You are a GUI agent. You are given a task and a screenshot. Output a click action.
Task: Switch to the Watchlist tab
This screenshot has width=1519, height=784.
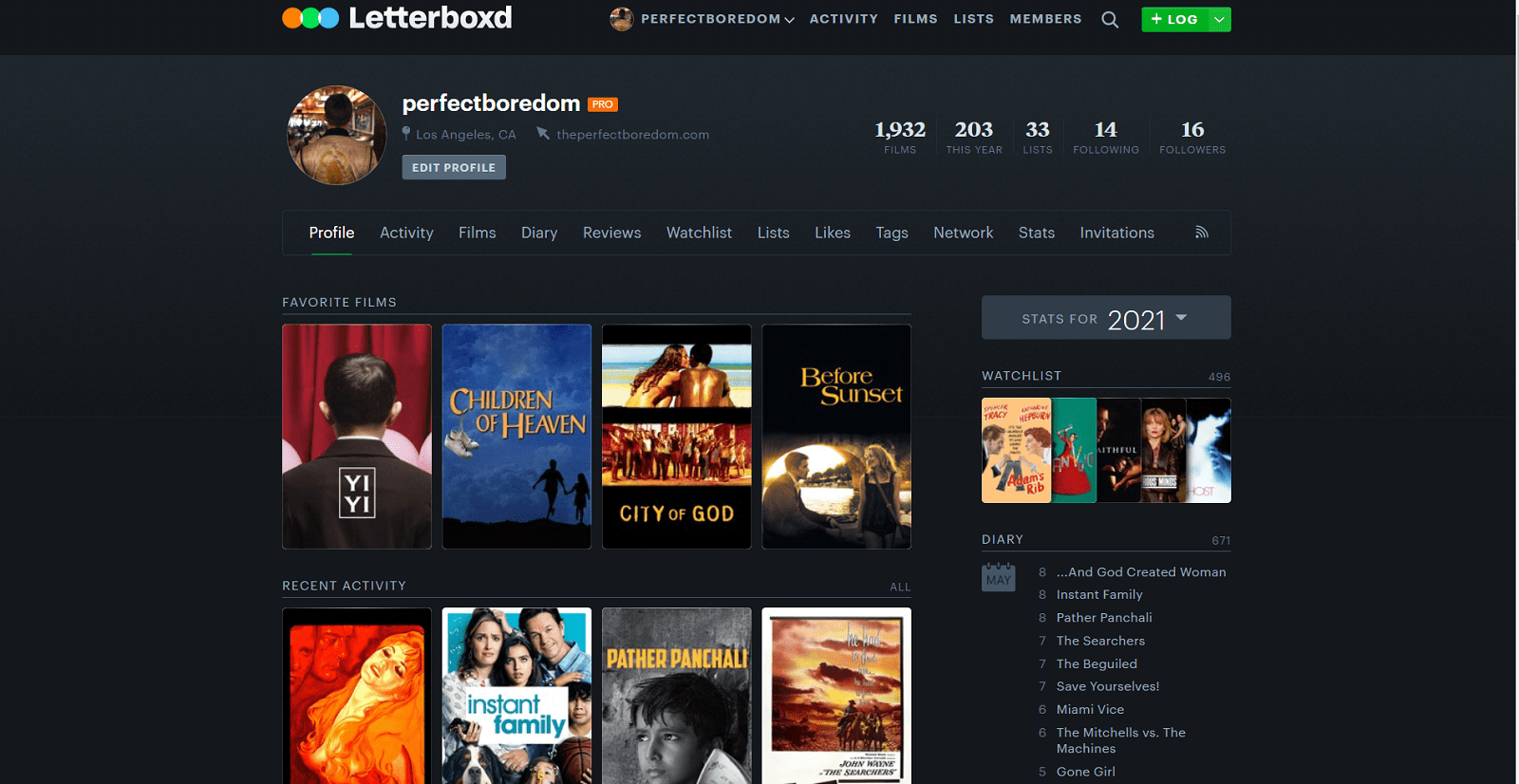(x=699, y=233)
